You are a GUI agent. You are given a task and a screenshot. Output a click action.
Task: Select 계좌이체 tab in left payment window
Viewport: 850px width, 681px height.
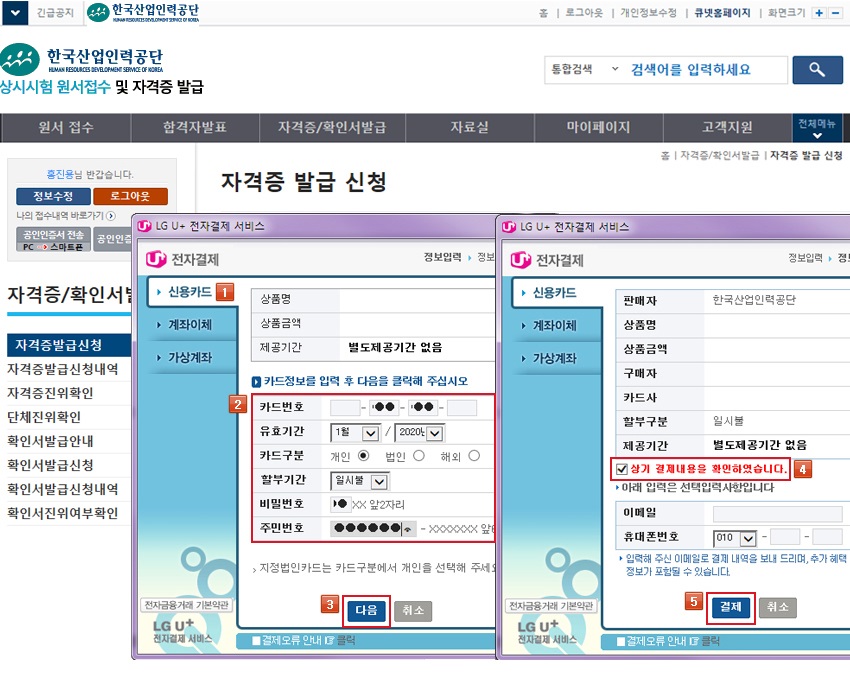click(190, 325)
